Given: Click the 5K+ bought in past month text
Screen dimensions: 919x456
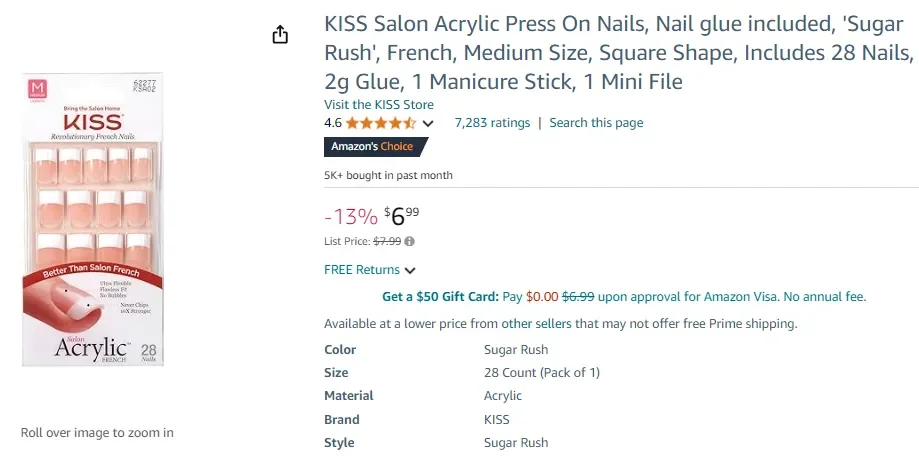Looking at the screenshot, I should pyautogui.click(x=388, y=175).
